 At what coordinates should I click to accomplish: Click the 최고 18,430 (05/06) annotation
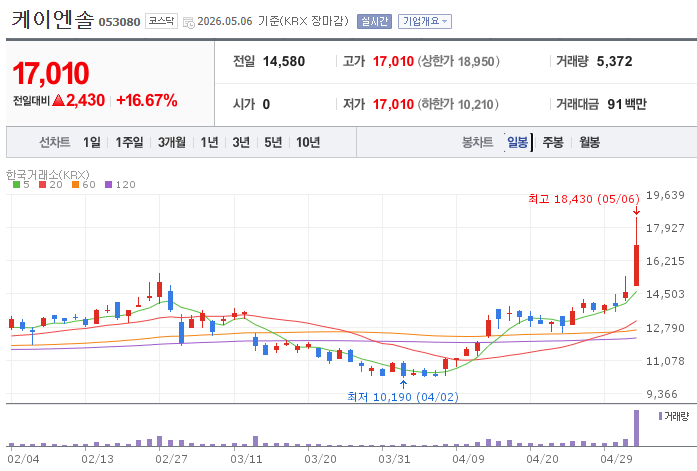[584, 199]
